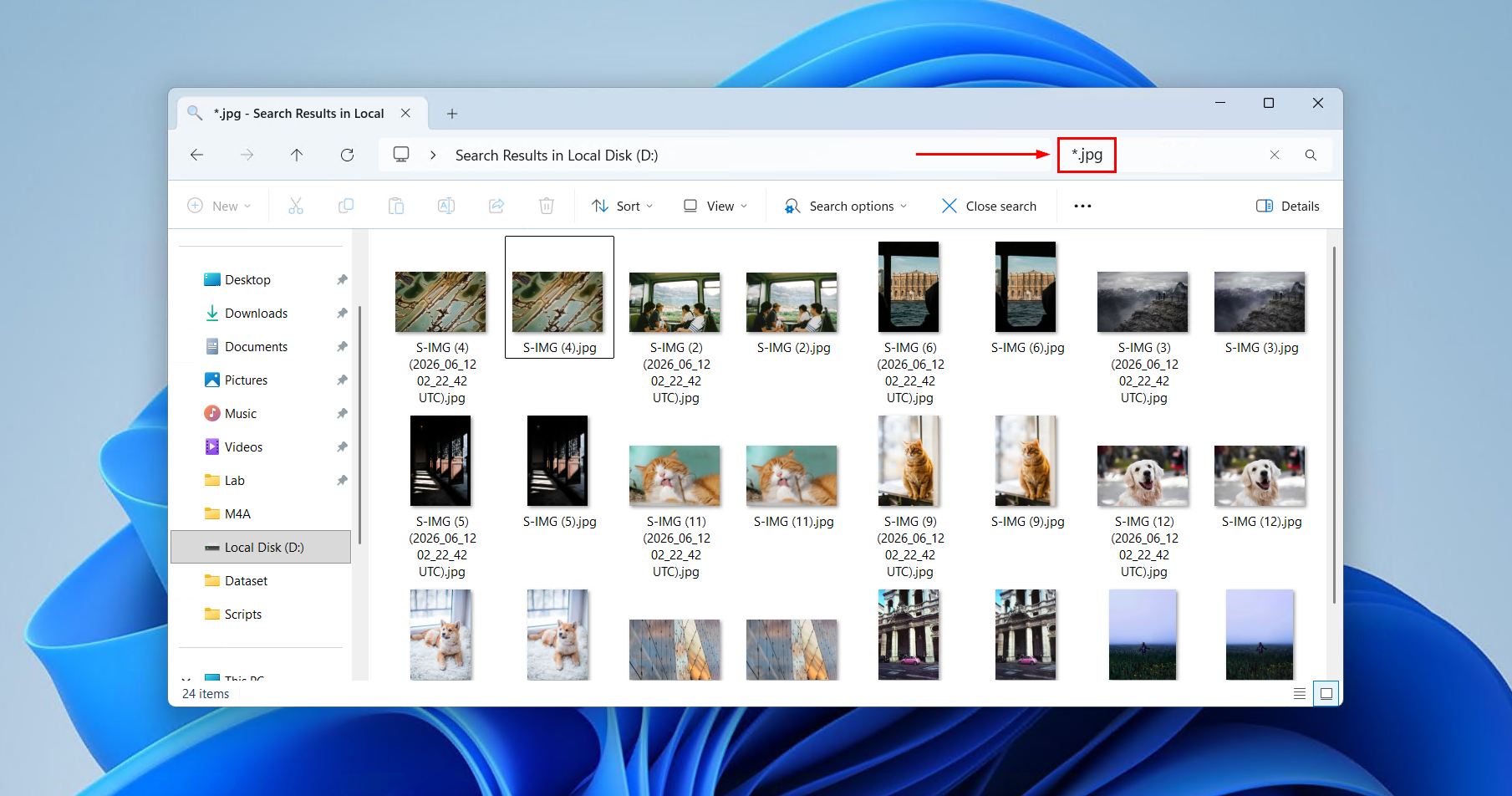Screen dimensions: 1512x796
Task: Click the pin icon beside Pictures
Action: (342, 380)
